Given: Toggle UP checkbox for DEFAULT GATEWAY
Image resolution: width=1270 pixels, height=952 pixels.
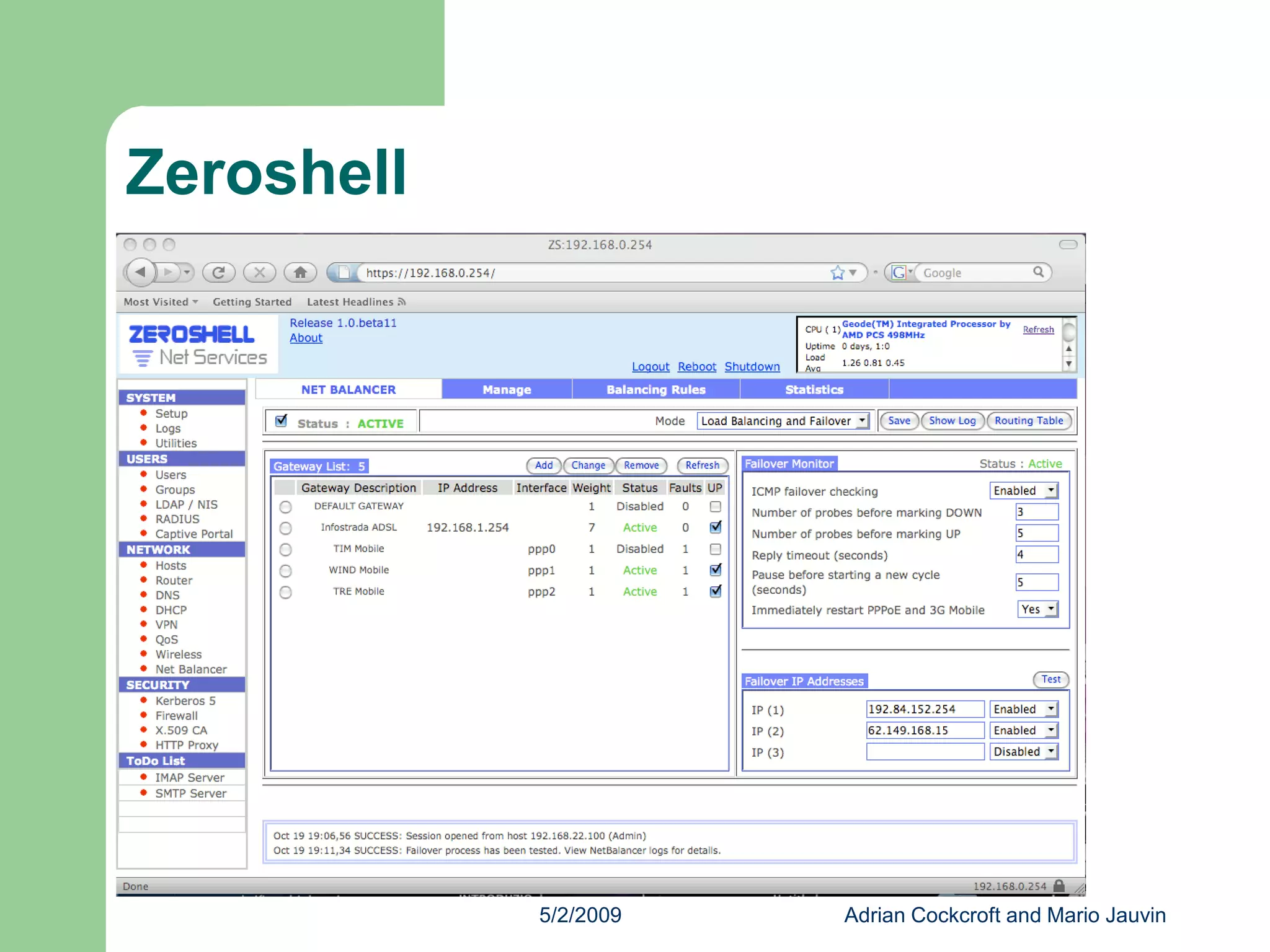Looking at the screenshot, I should click(x=715, y=506).
